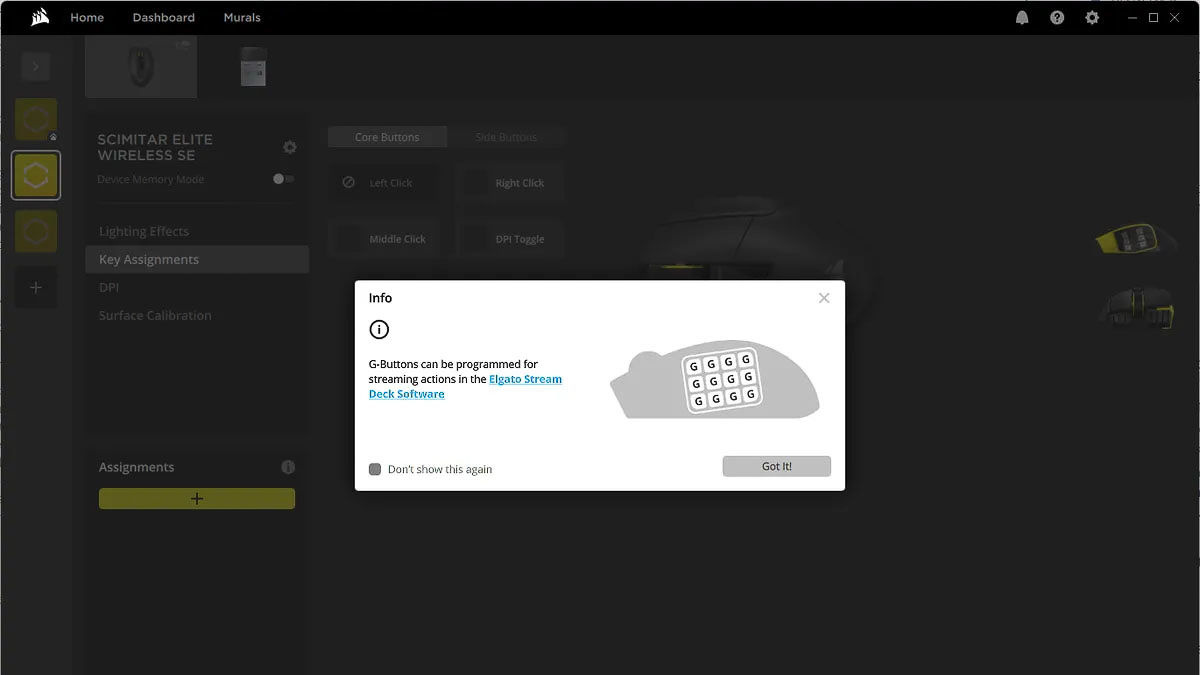Screen dimensions: 1200x675
Task: Open the notifications bell
Action: click(1022, 18)
